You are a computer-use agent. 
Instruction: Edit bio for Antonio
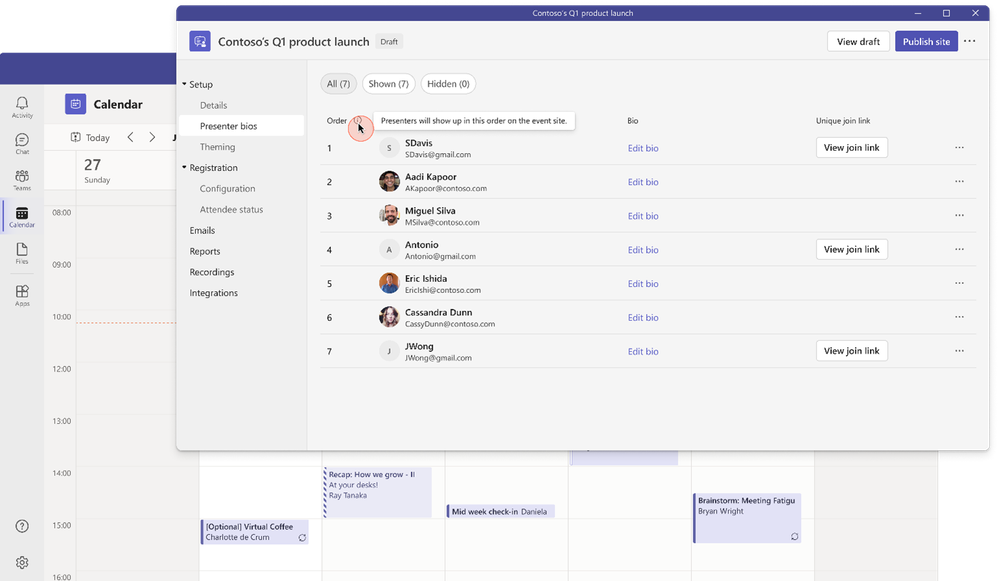[643, 250]
